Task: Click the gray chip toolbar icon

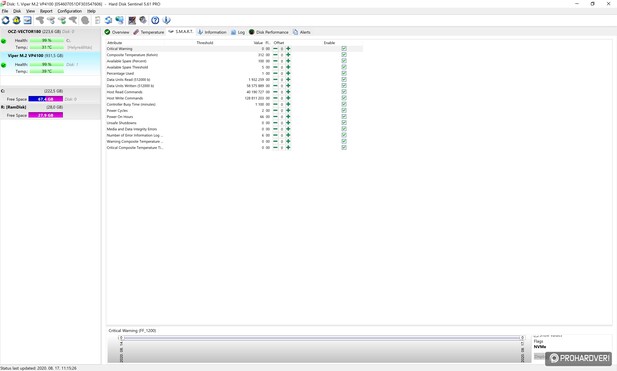Action: (x=143, y=20)
